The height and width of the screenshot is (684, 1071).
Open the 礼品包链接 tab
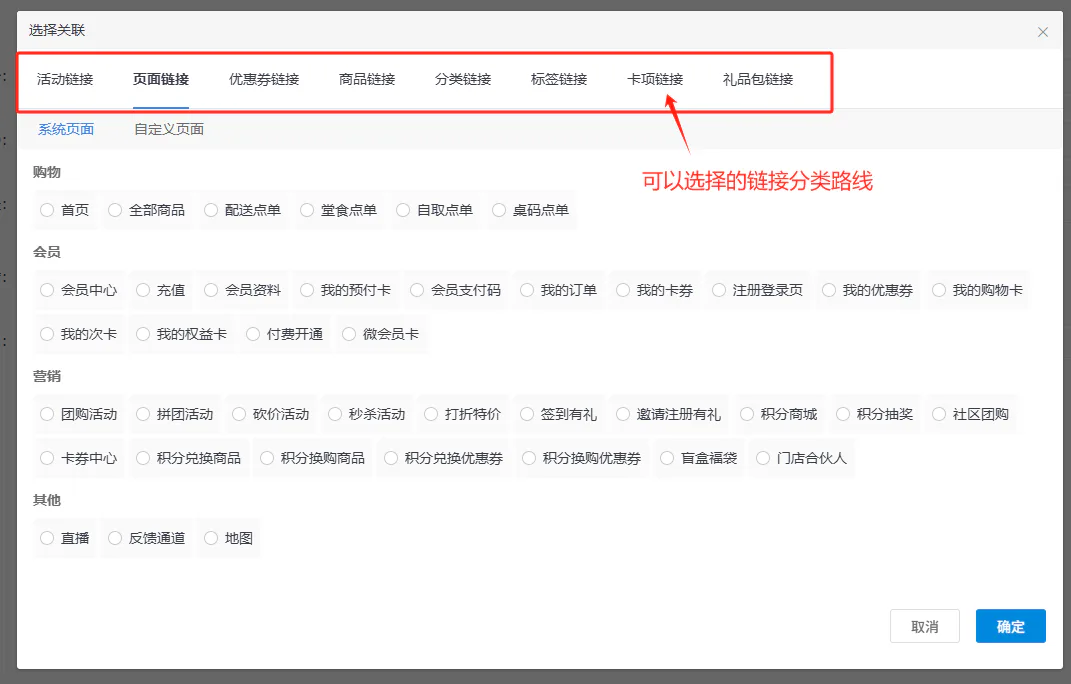click(x=757, y=79)
